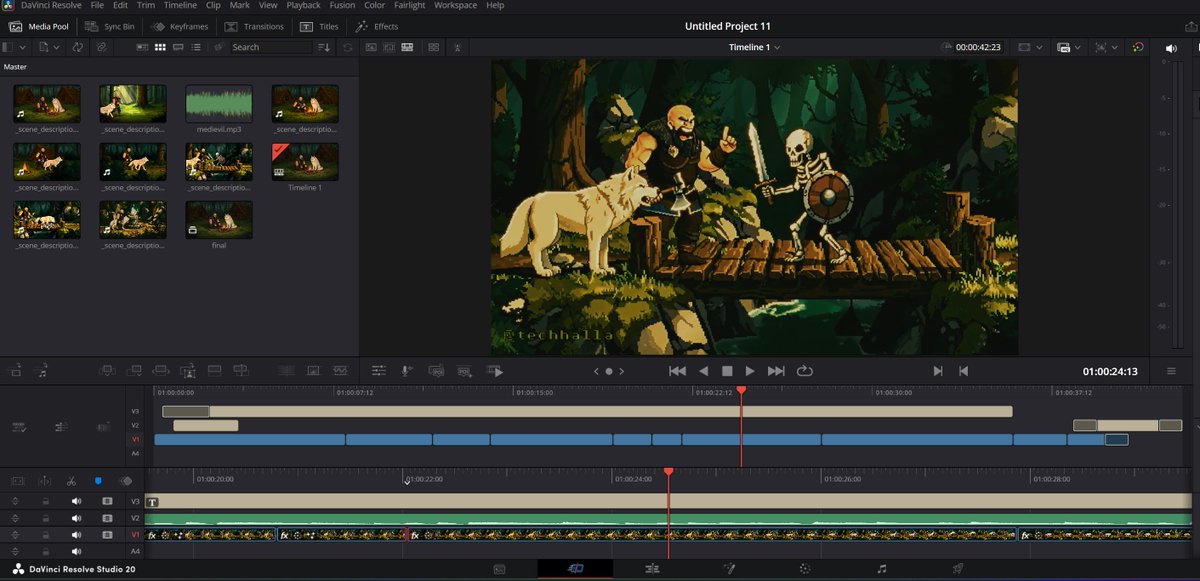Click the Smart Insert edit icon
Screen dimensions: 1200x581
107,370
